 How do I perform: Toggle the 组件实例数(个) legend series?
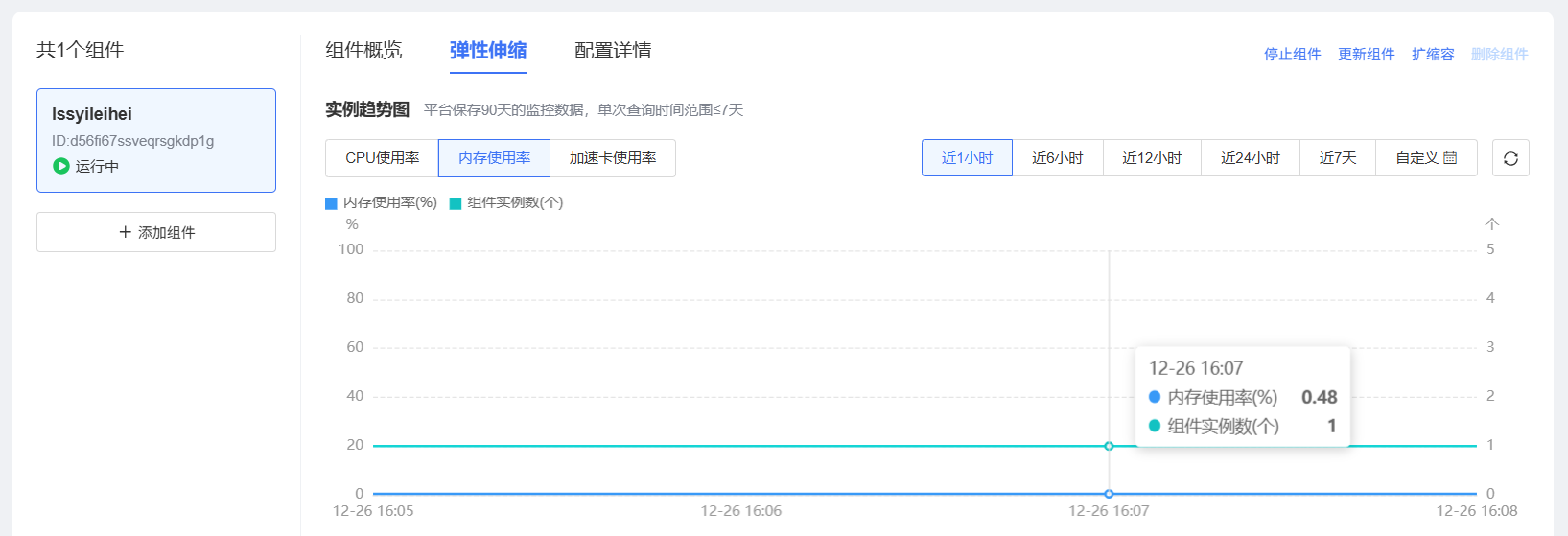506,203
